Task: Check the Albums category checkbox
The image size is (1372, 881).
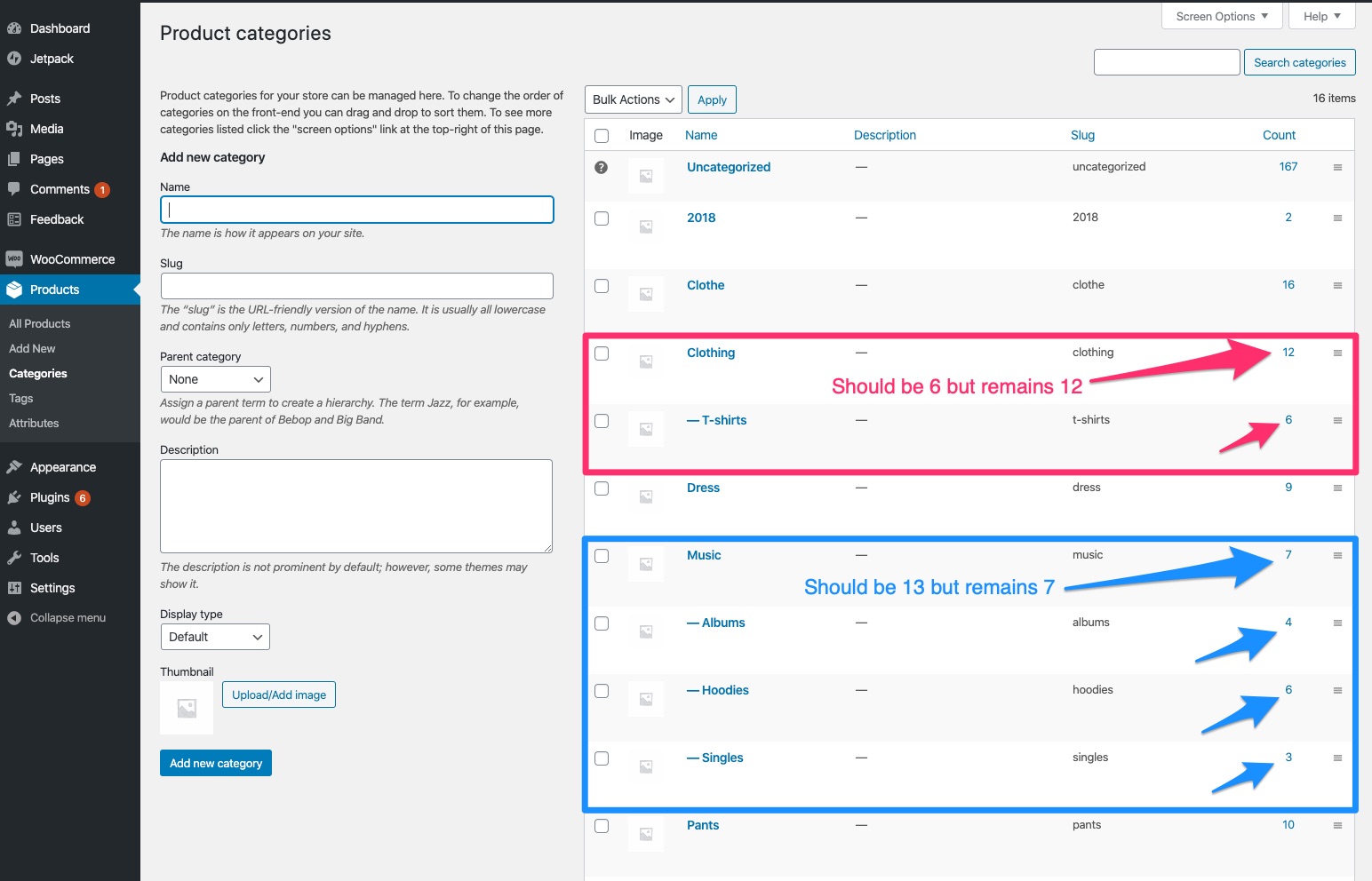Action: click(602, 623)
